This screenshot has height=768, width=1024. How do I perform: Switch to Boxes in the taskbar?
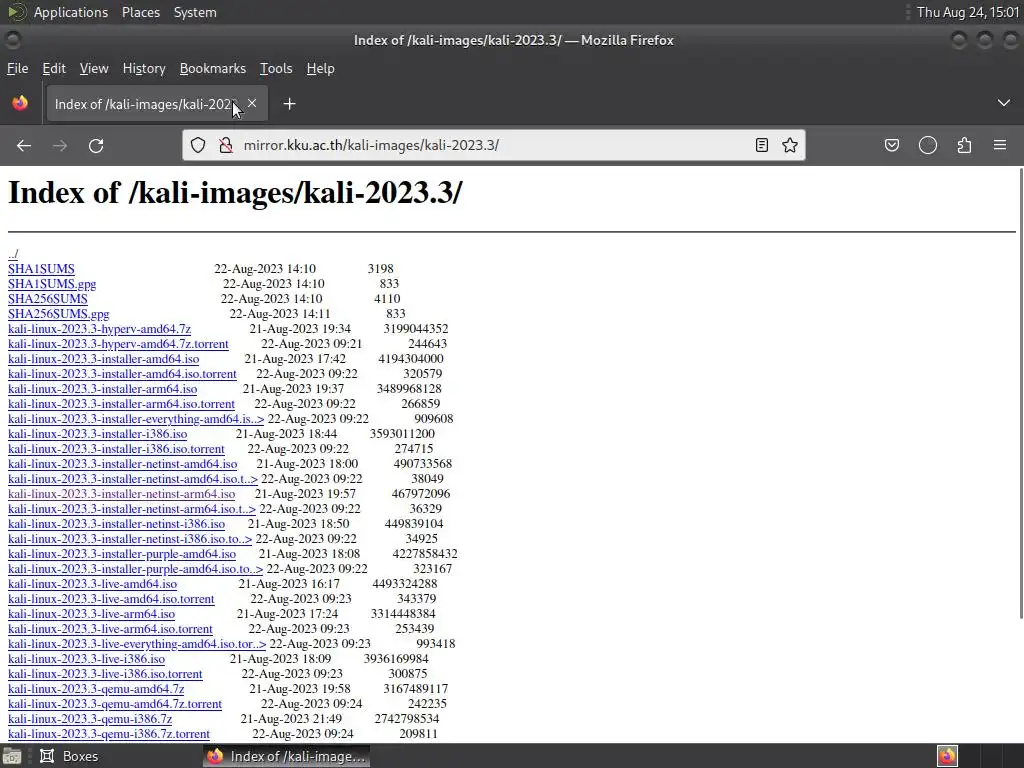click(69, 756)
